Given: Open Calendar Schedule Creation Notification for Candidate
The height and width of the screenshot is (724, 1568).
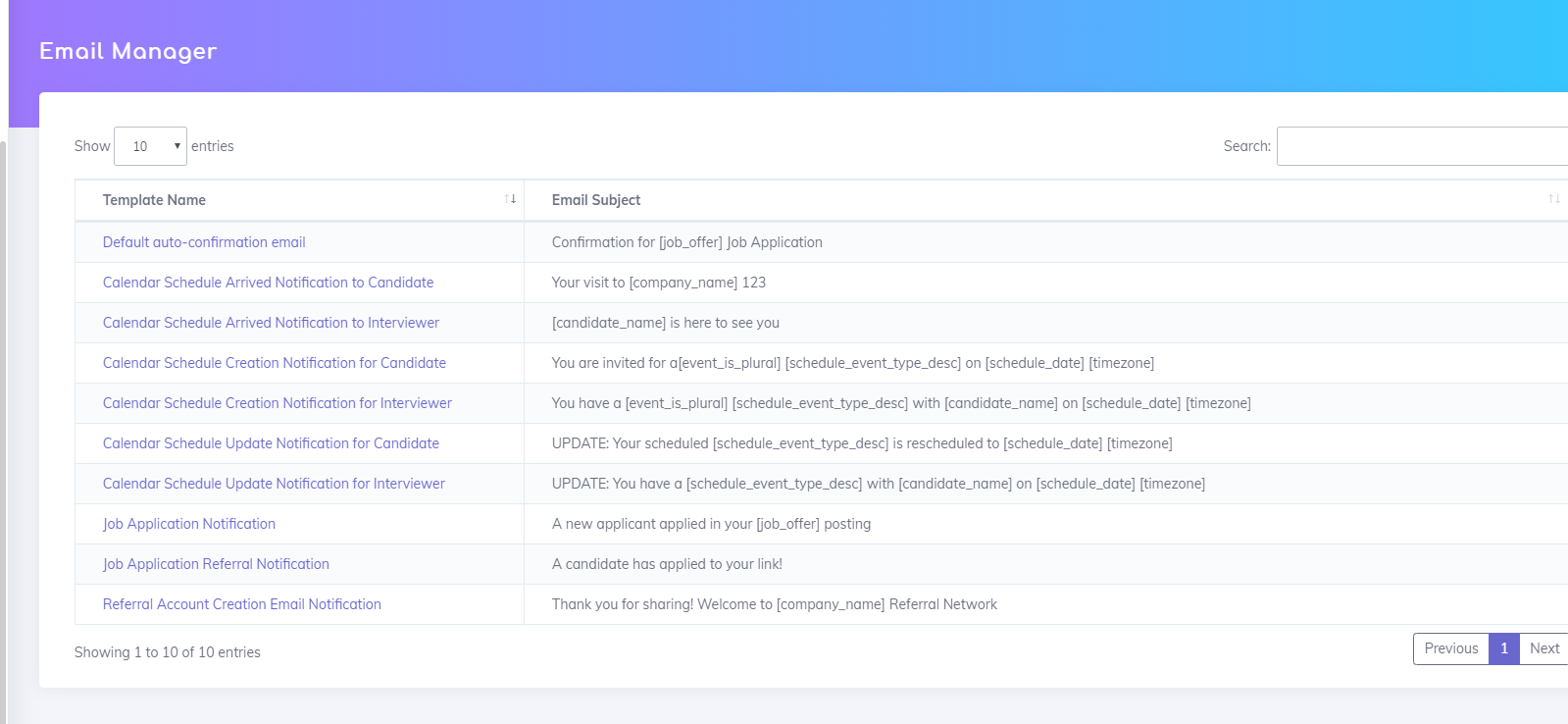Looking at the screenshot, I should [275, 363].
